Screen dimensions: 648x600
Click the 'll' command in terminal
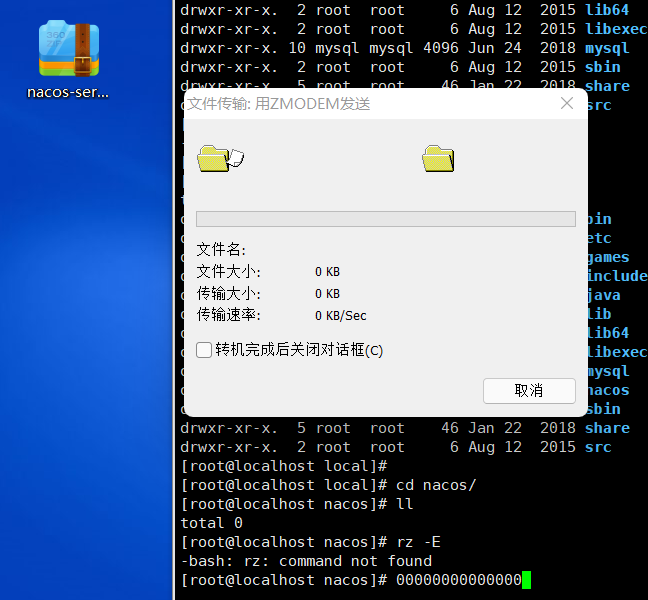[405, 504]
